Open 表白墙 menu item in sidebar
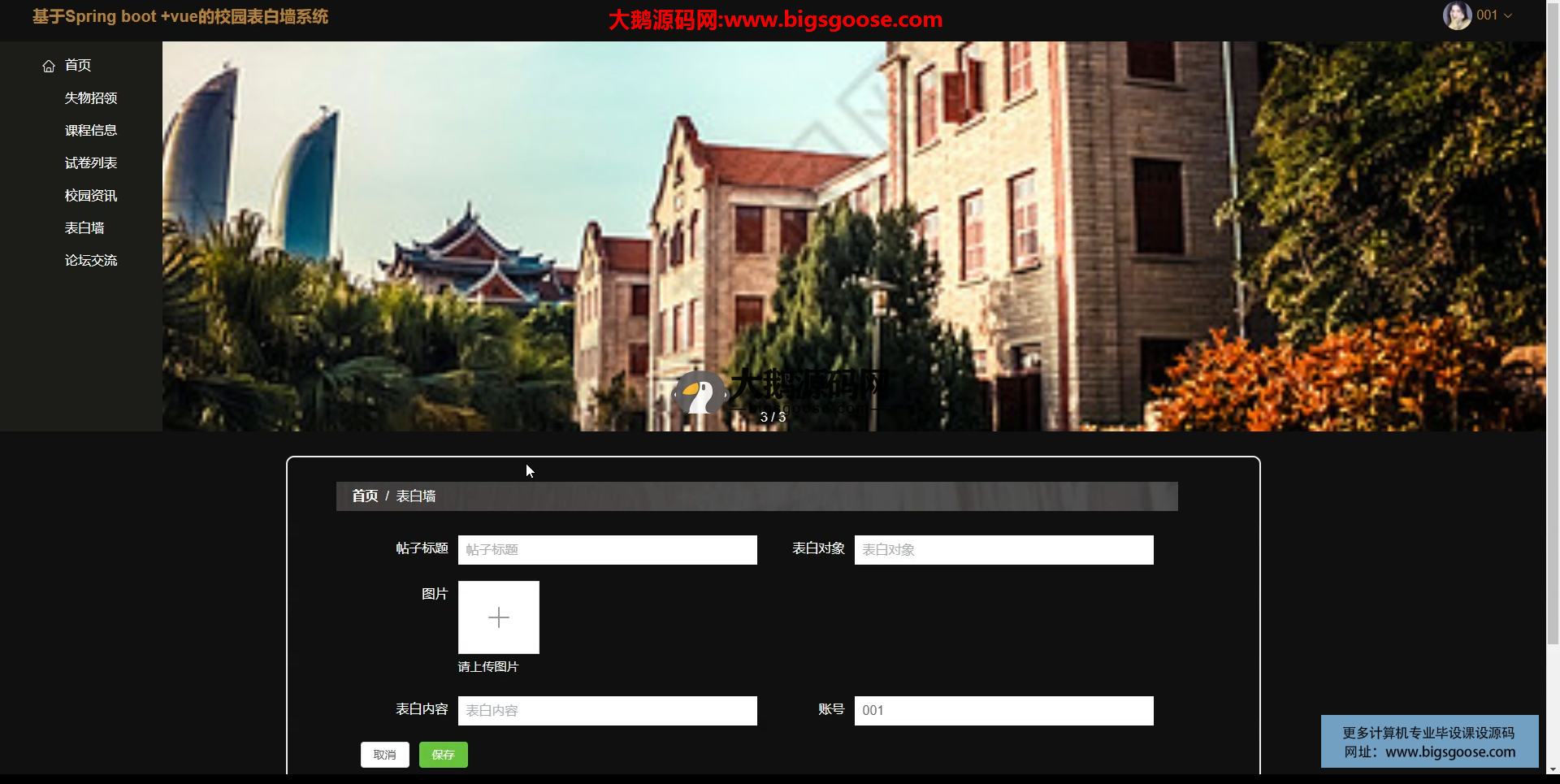Image resolution: width=1560 pixels, height=784 pixels. tap(84, 228)
